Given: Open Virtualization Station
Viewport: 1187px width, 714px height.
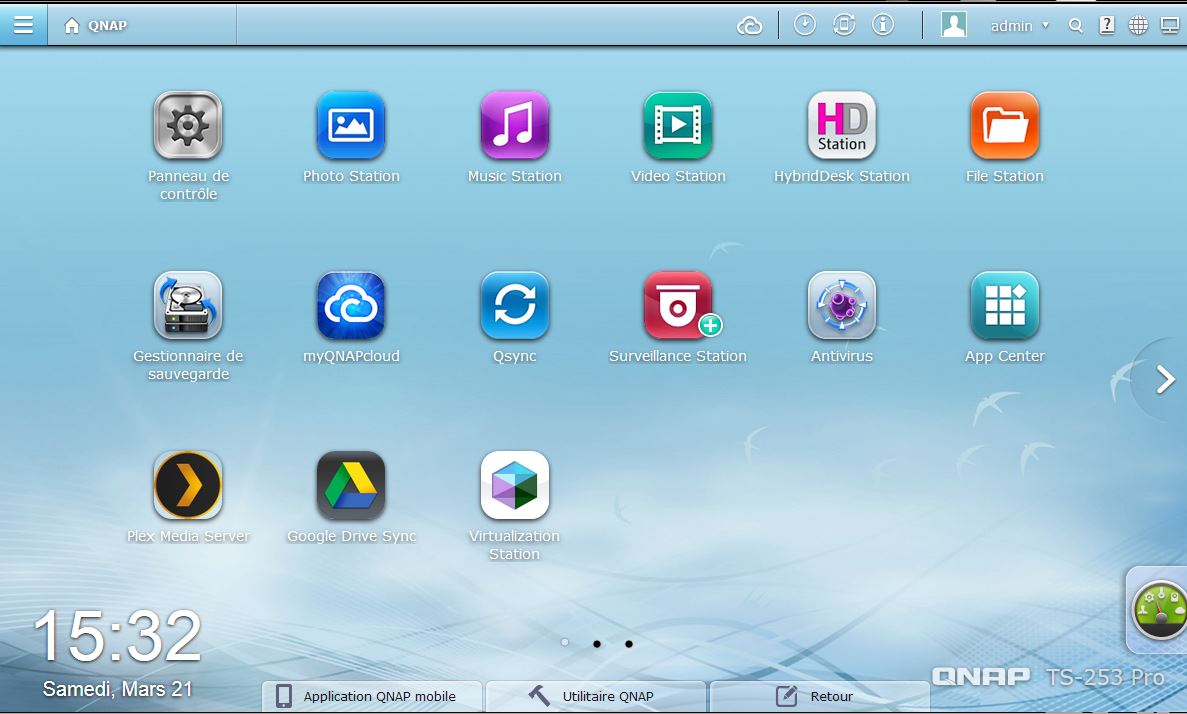Looking at the screenshot, I should 514,486.
